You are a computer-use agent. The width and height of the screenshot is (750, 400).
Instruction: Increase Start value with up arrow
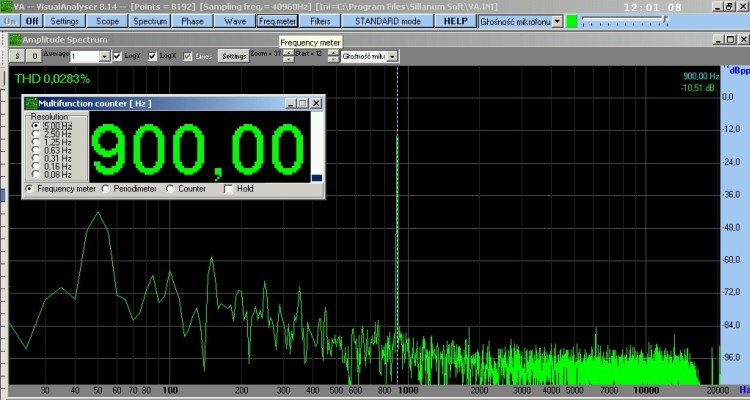point(333,53)
